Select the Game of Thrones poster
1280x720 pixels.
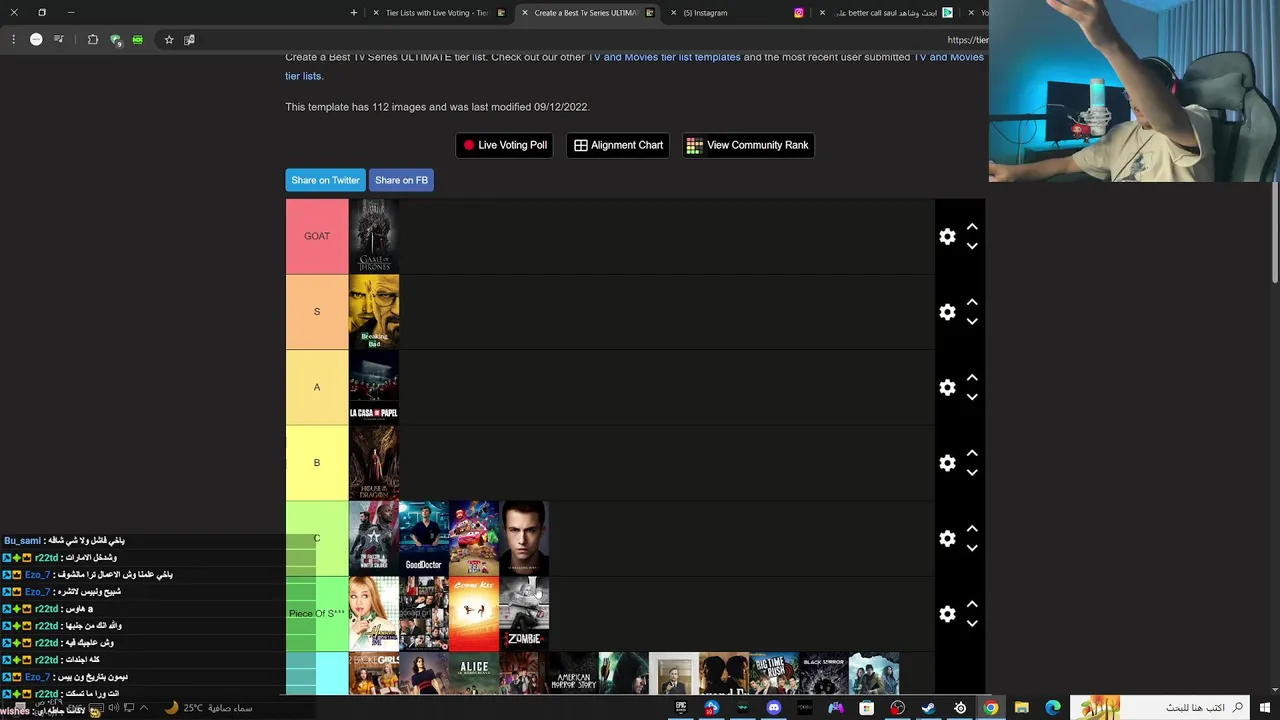point(374,236)
